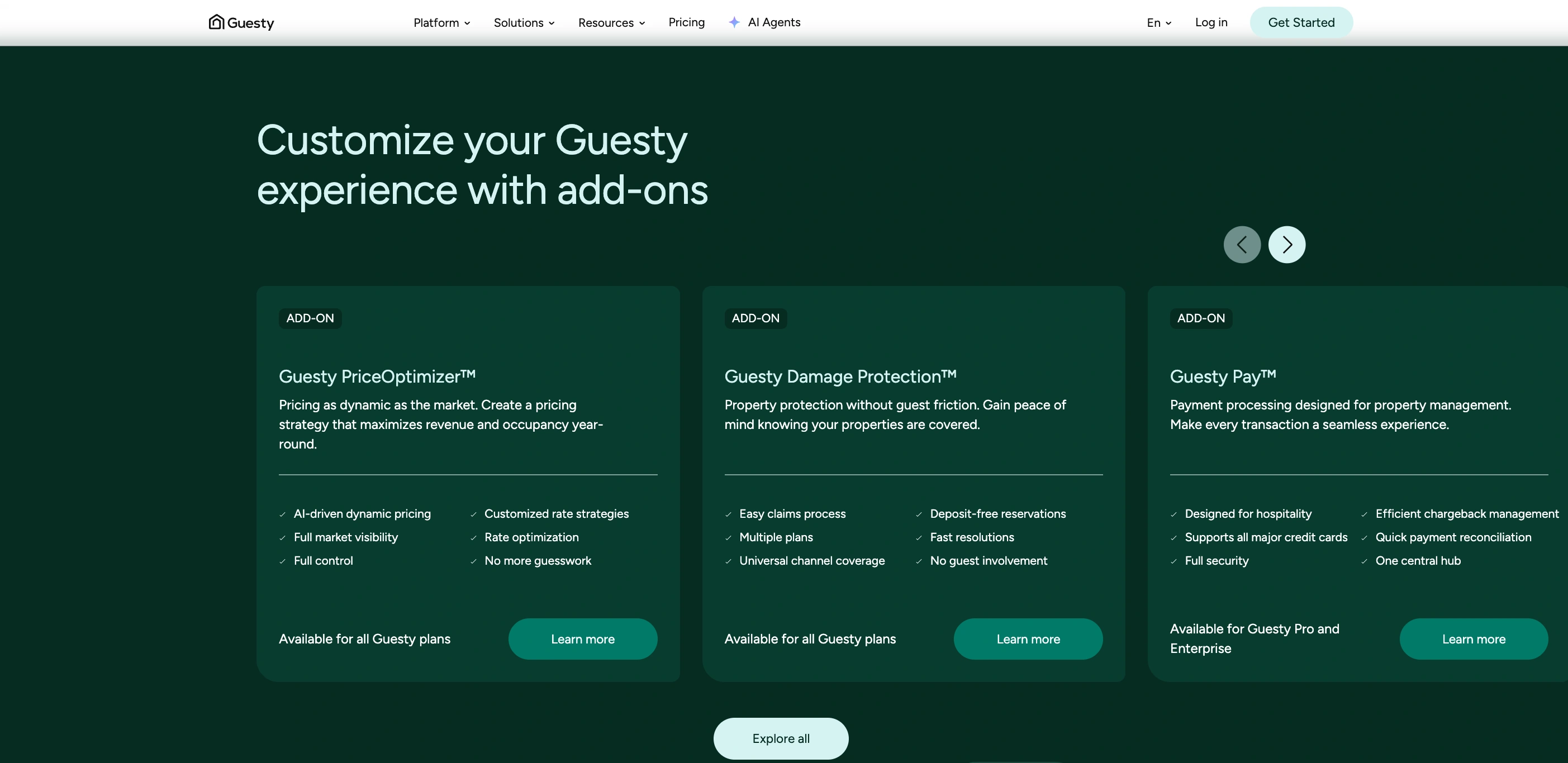Screen dimensions: 1568x763
Task: Click the Guesty PriceOptimizer™ title
Action: (x=377, y=376)
